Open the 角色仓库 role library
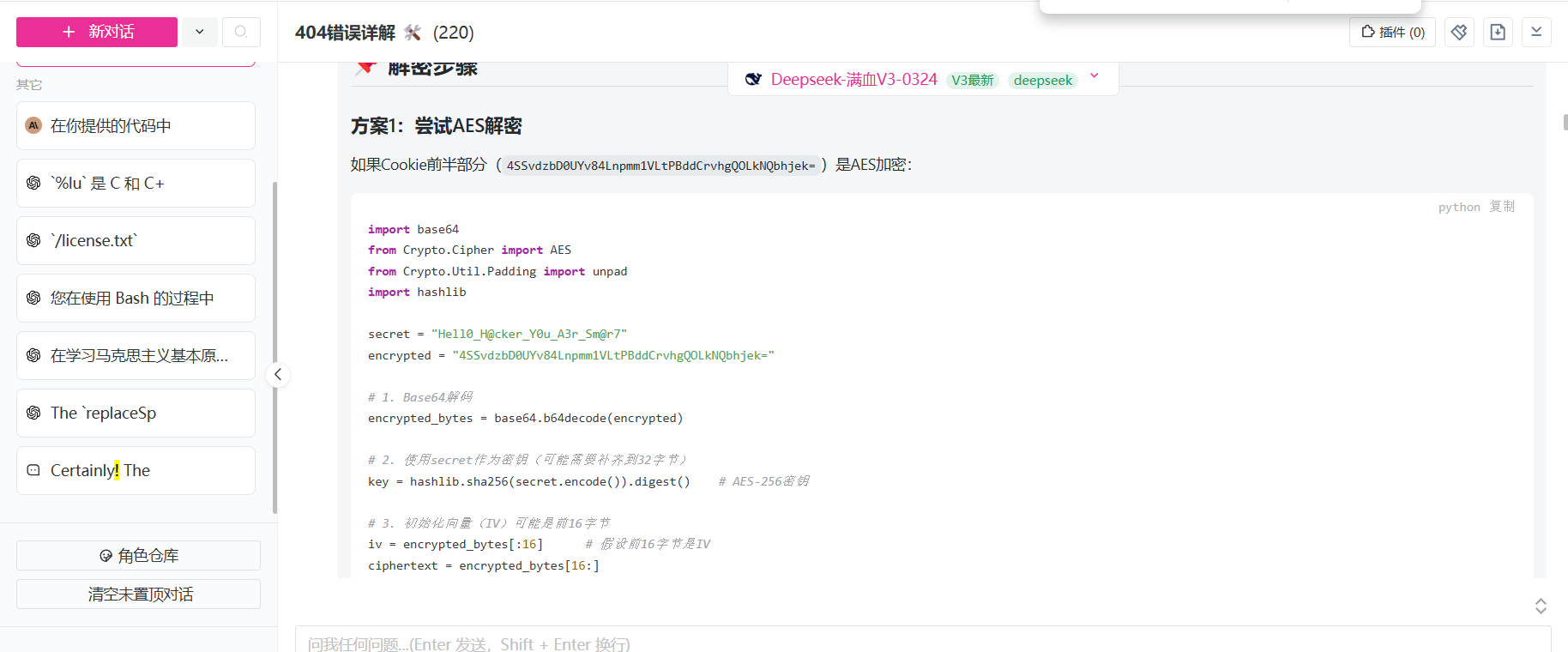The height and width of the screenshot is (652, 1568). (x=138, y=555)
